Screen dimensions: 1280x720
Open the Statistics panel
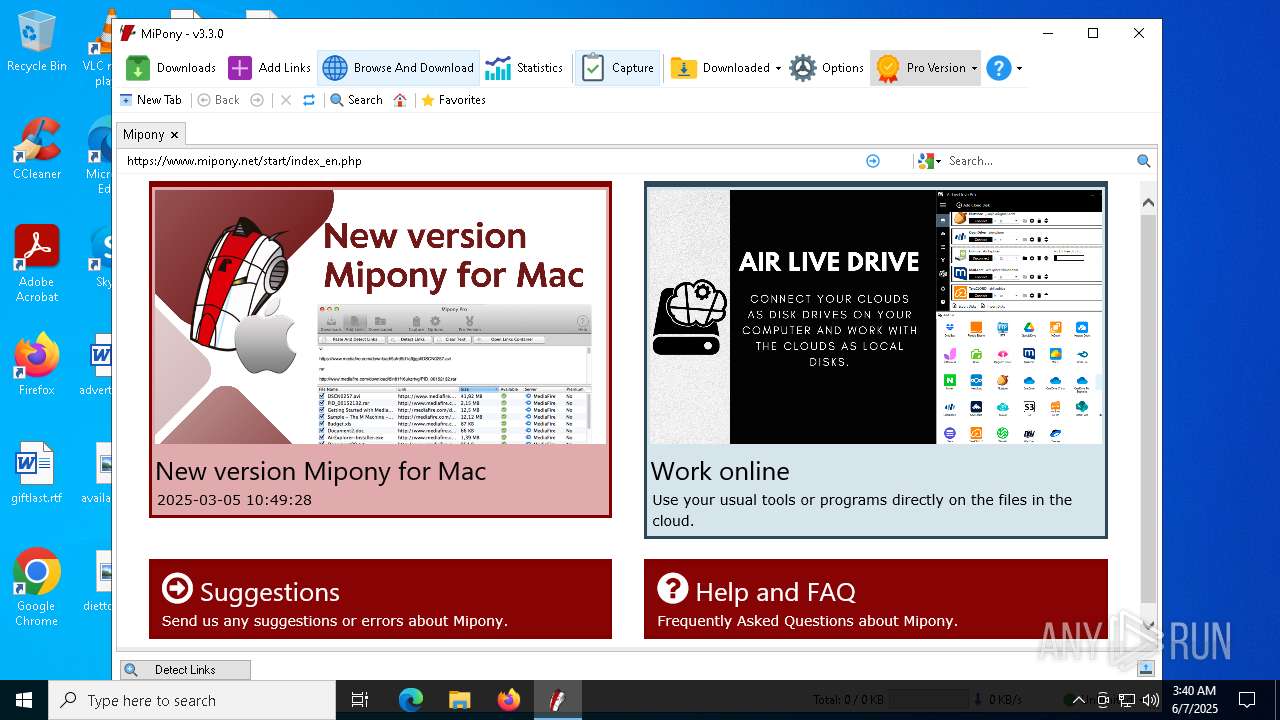tap(524, 68)
